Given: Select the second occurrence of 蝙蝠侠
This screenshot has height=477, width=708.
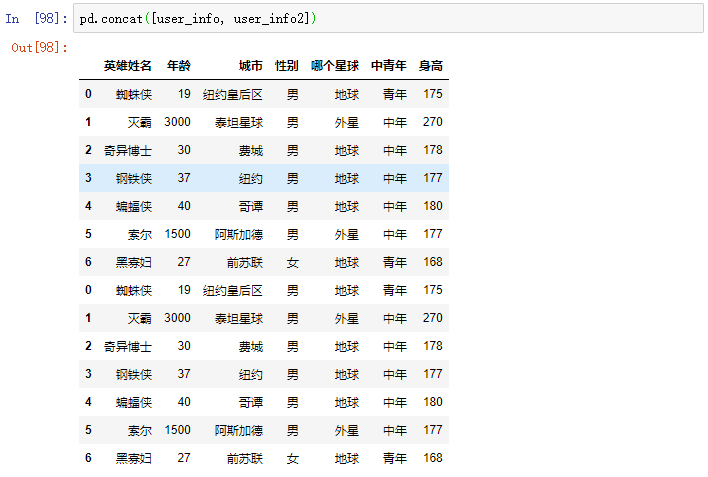Looking at the screenshot, I should (134, 402).
